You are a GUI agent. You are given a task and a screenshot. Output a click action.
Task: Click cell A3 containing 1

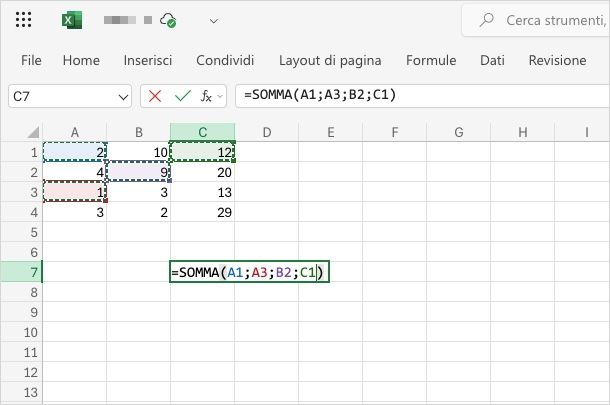tap(75, 192)
